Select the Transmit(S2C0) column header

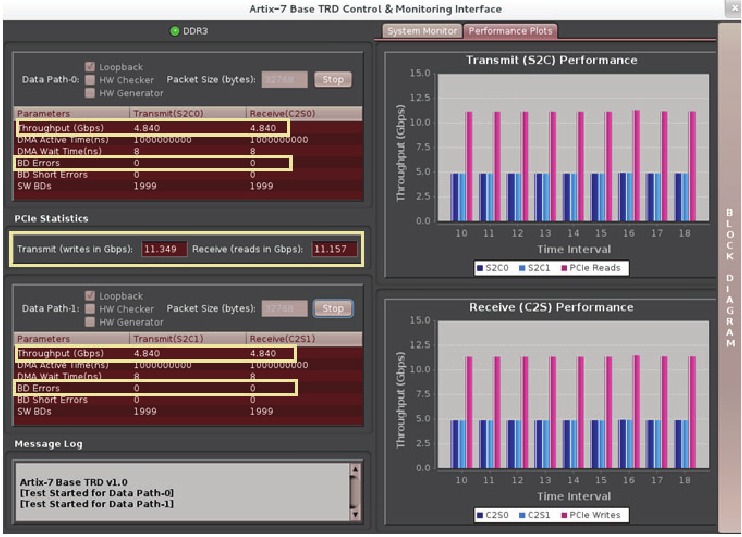click(187, 114)
